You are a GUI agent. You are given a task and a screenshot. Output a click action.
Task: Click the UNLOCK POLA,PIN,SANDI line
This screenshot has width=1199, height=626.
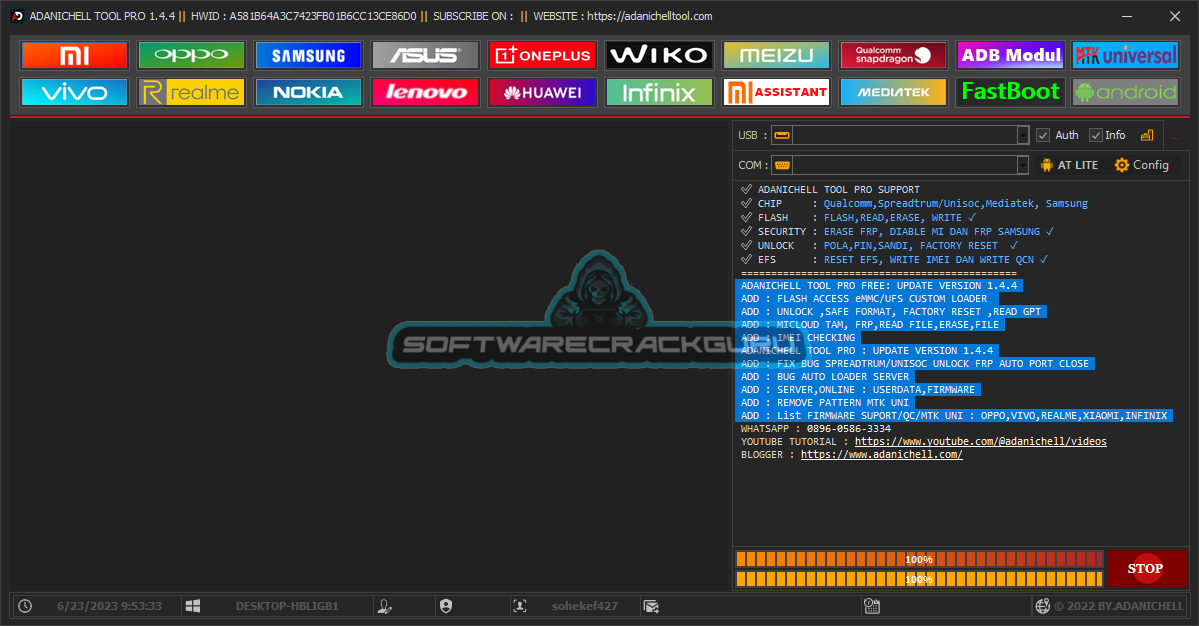[879, 245]
